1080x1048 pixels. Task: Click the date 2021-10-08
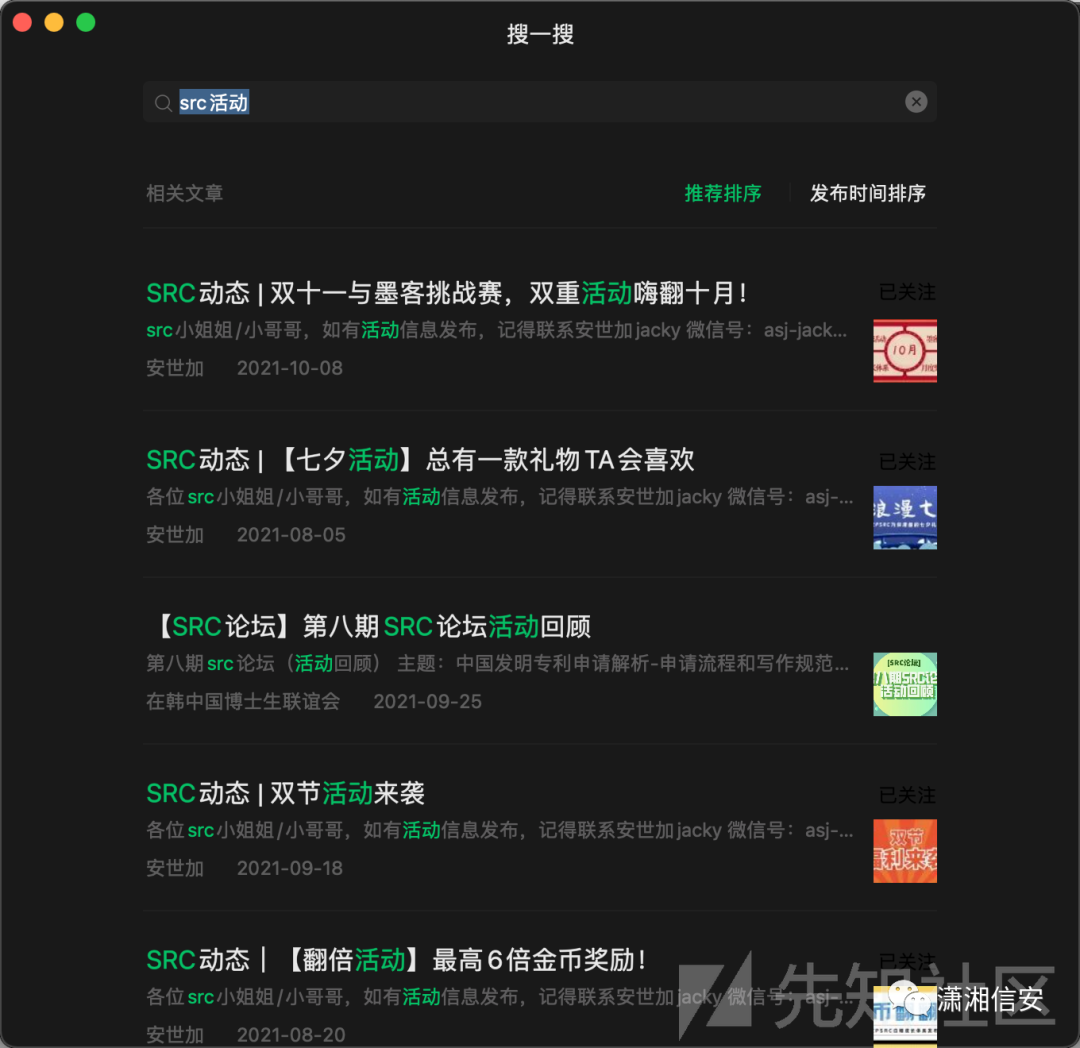click(x=290, y=368)
